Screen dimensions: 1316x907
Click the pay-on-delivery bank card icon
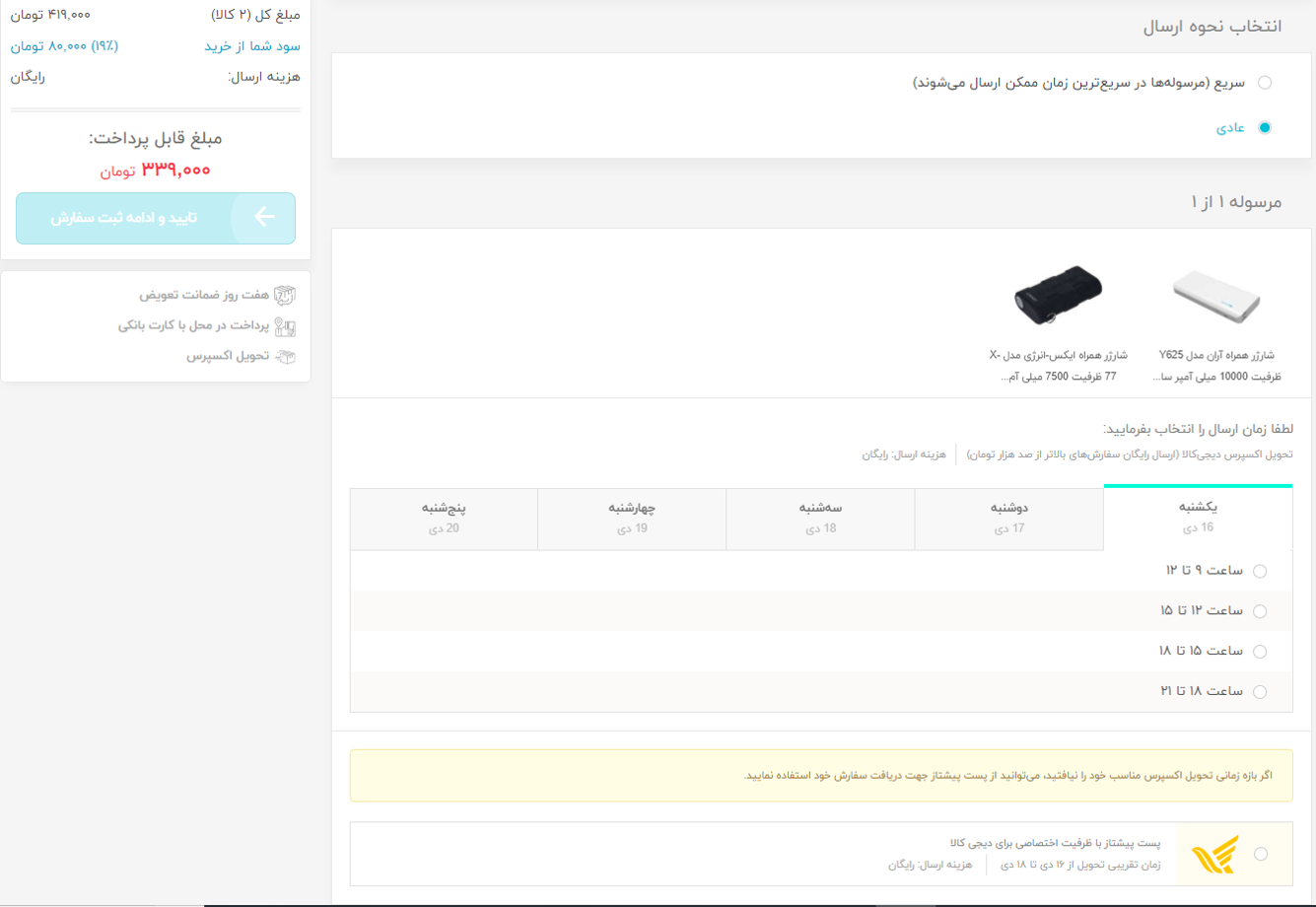click(x=284, y=326)
